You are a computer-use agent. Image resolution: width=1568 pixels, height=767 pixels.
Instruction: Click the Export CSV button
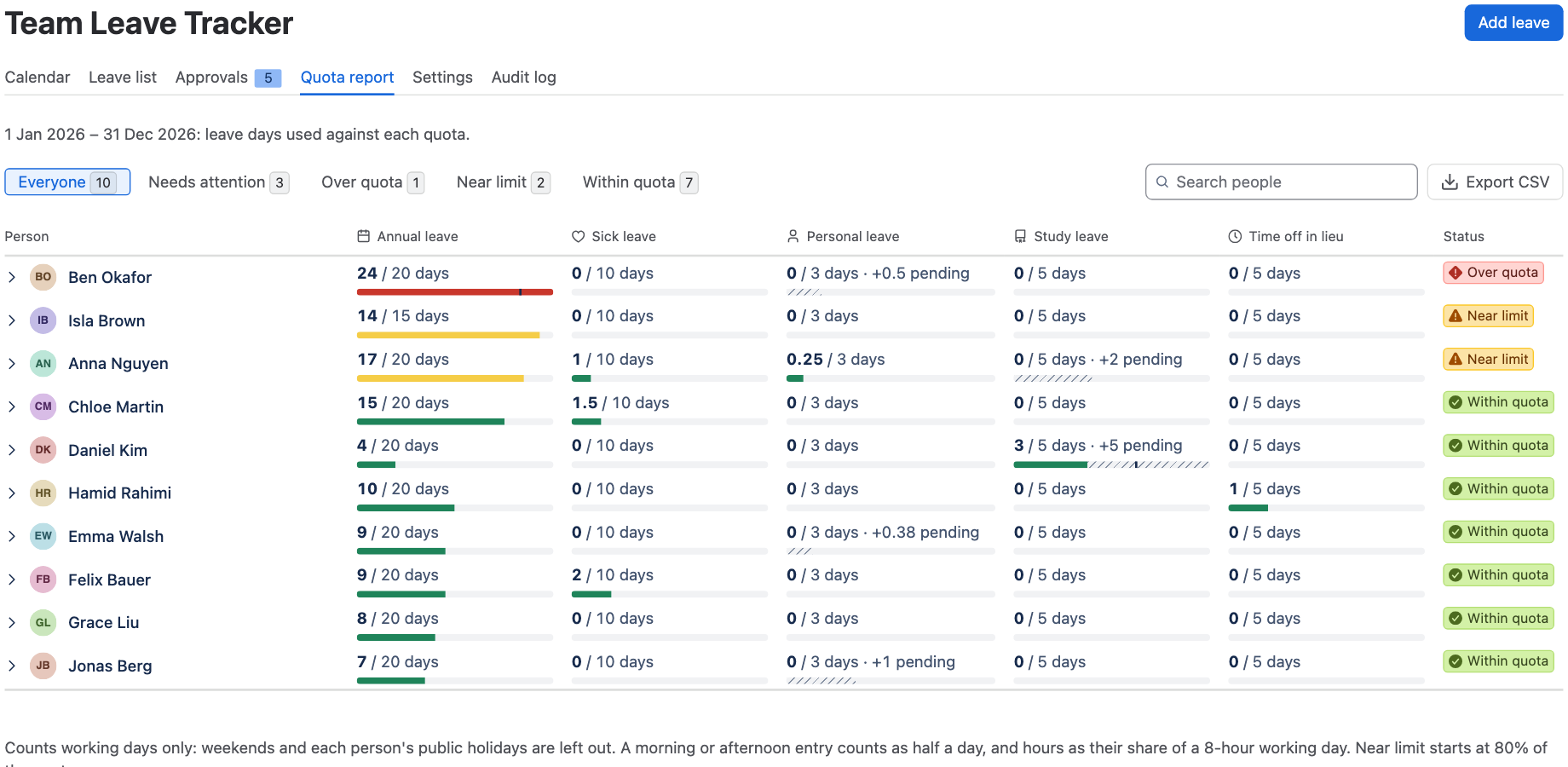pos(1495,182)
